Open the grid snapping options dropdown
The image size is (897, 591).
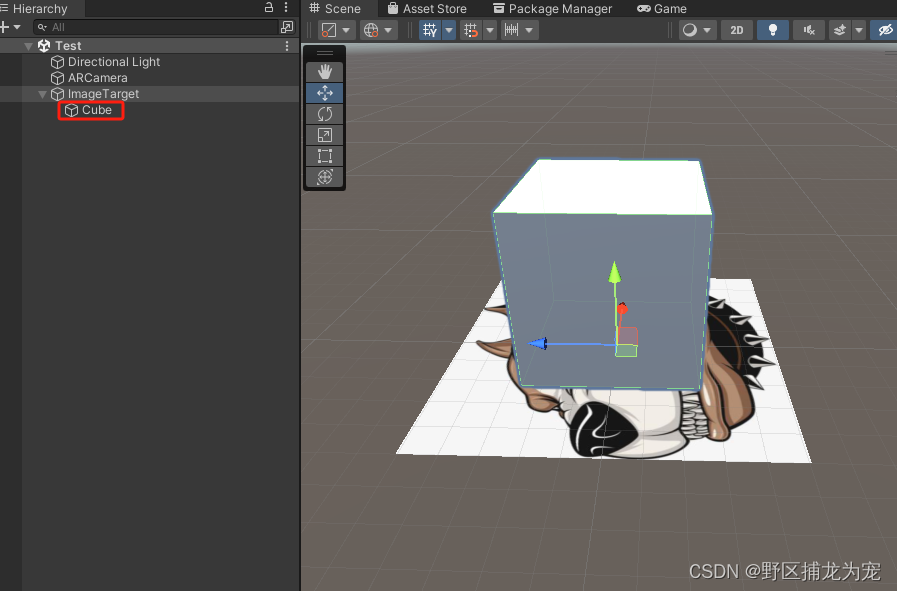click(490, 30)
